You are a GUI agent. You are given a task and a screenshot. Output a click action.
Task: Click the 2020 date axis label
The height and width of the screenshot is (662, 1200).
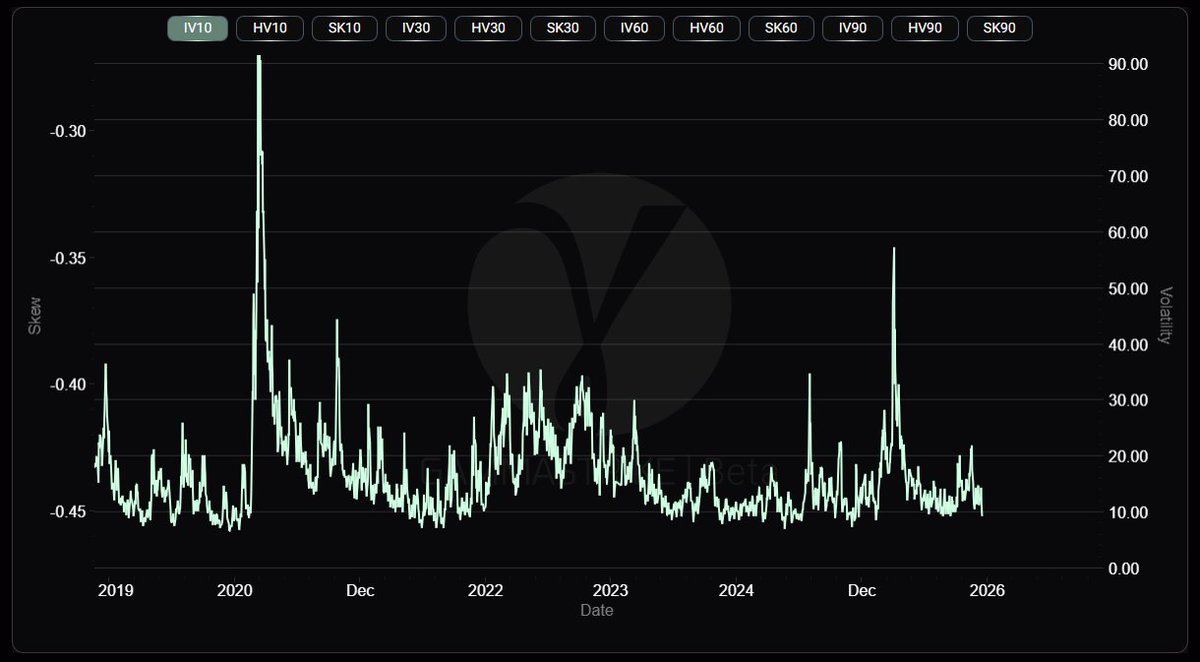[235, 590]
